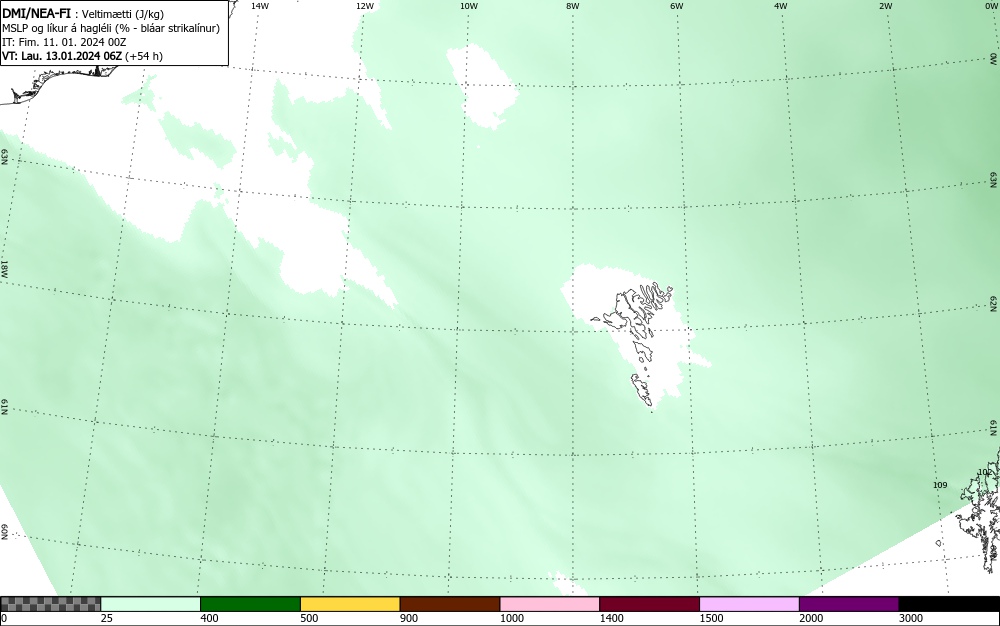Click the light pink 1000–1400 legend swatch

(x=550, y=604)
